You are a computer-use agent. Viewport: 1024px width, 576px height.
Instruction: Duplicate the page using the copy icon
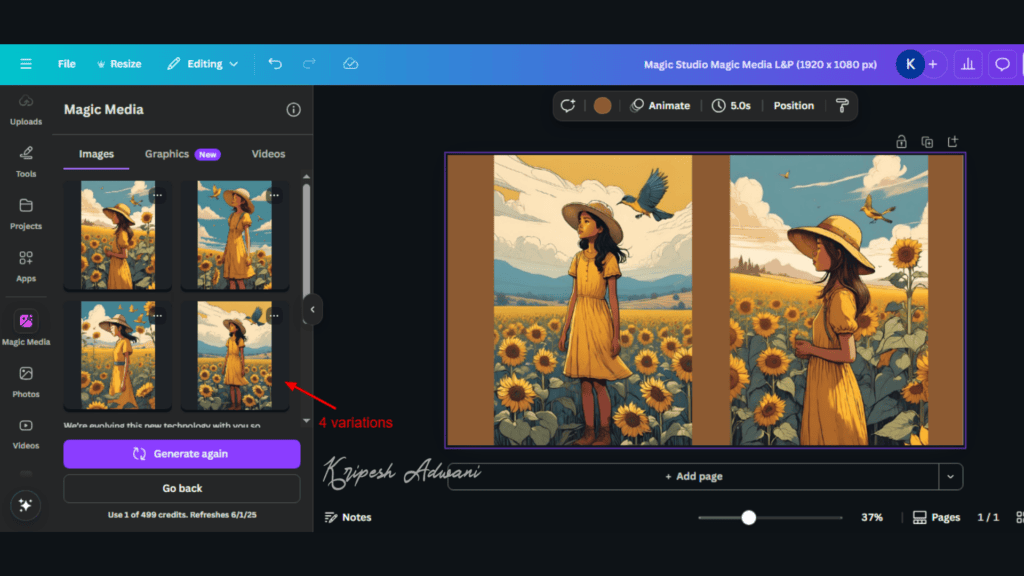click(x=925, y=141)
